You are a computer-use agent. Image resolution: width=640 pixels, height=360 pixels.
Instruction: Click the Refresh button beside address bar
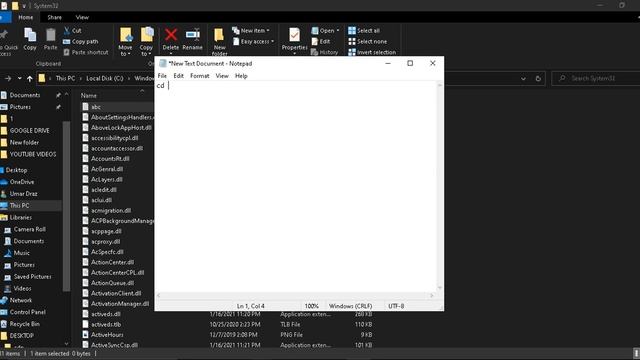click(538, 78)
